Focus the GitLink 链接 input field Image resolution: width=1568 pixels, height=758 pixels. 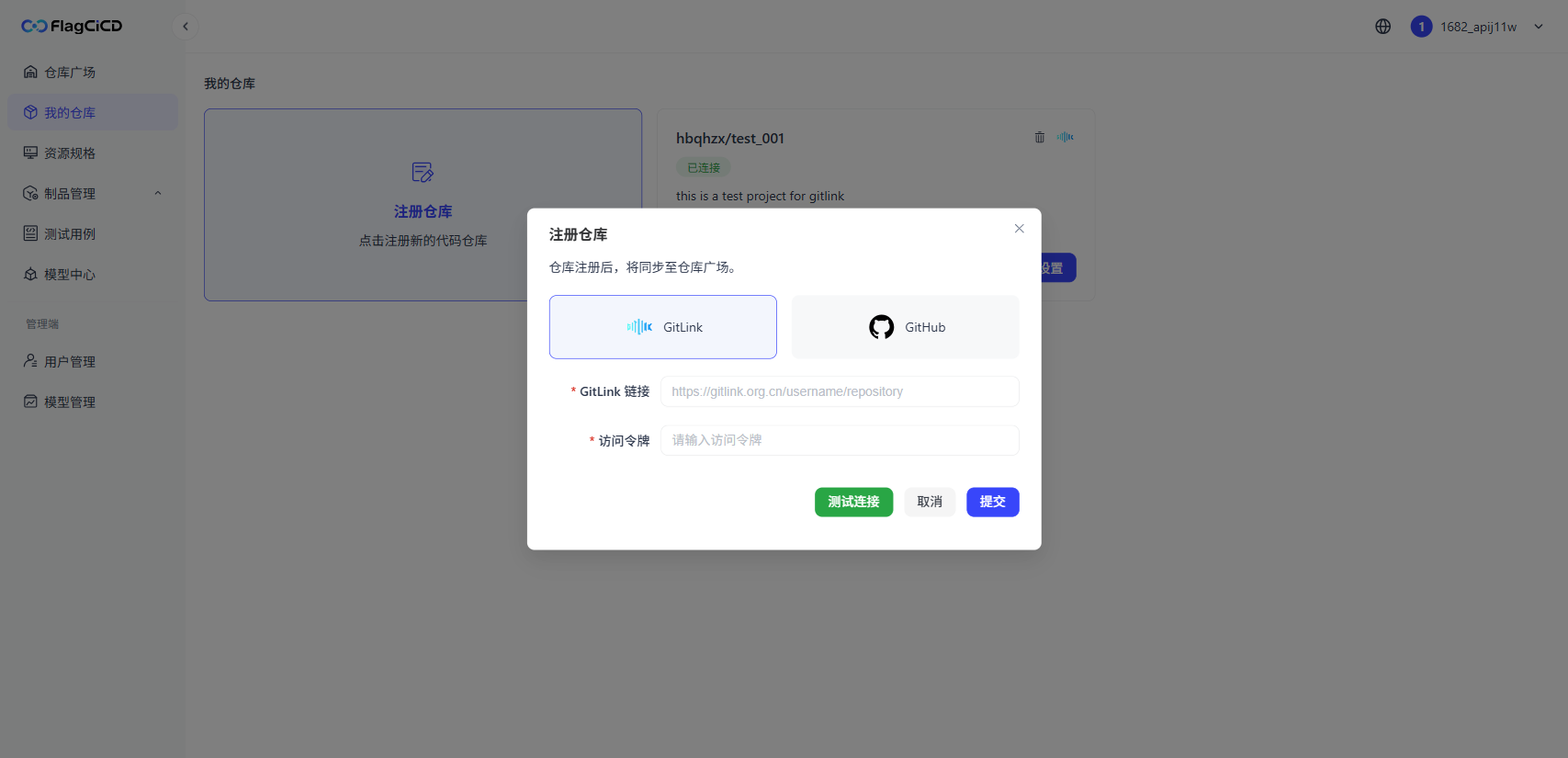840,391
